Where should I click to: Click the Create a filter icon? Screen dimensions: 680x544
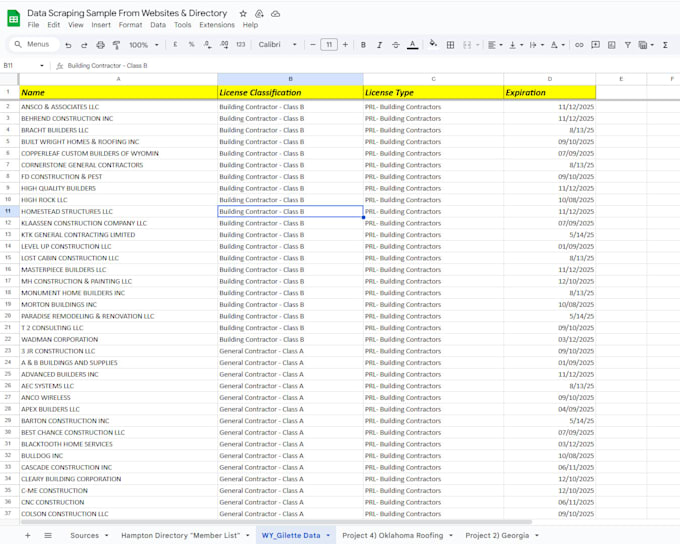[628, 45]
